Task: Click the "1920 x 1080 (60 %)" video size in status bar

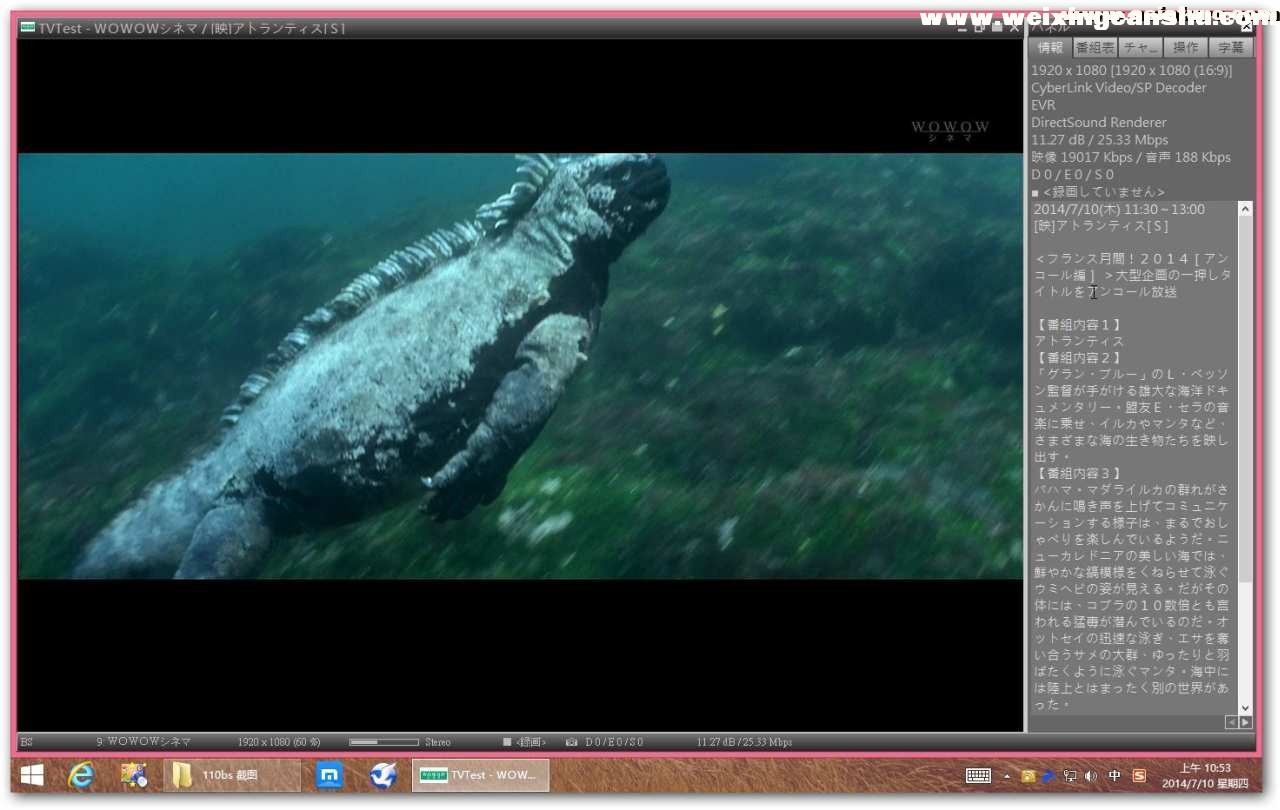Action: pos(279,742)
